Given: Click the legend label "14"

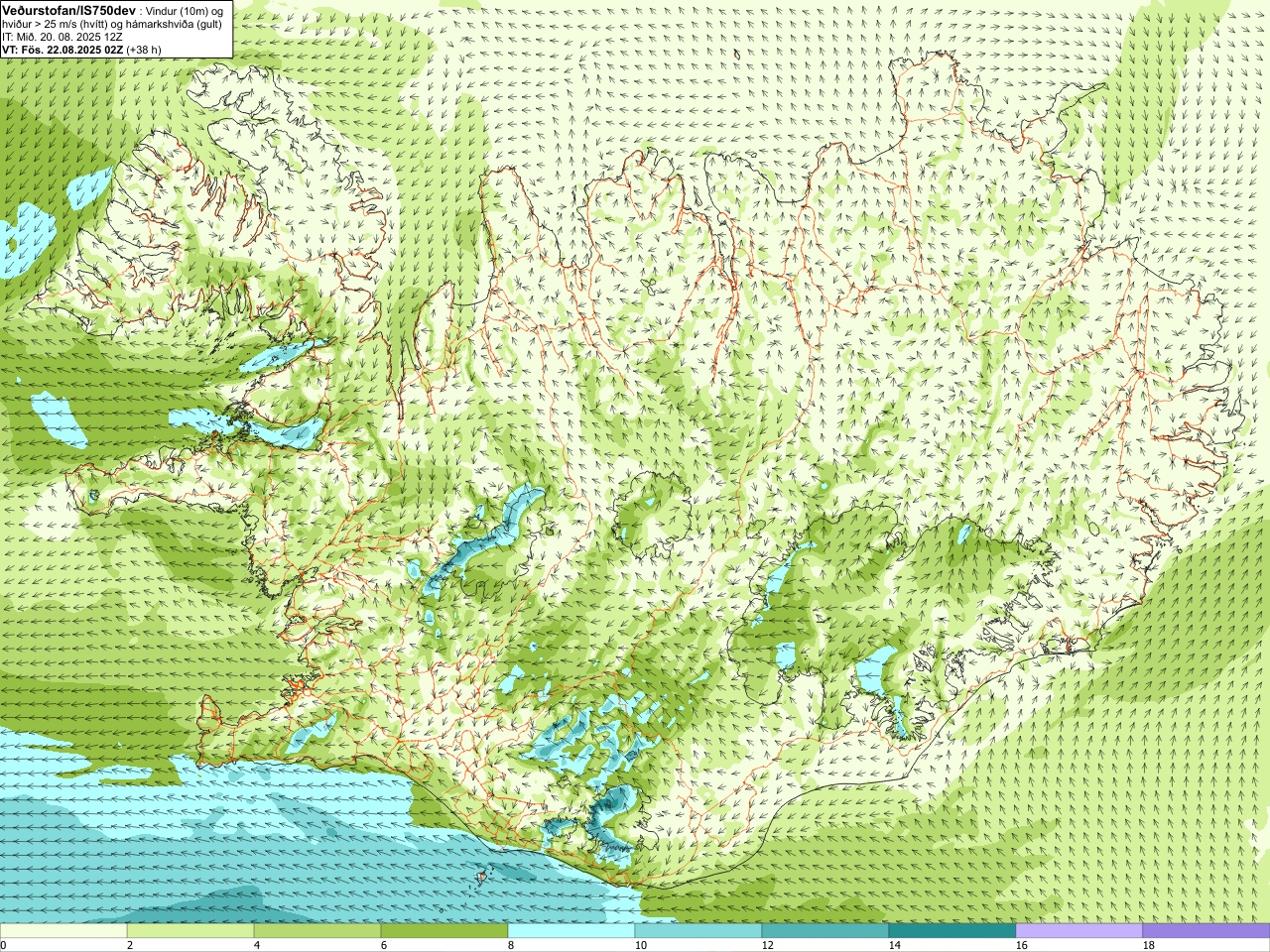Looking at the screenshot, I should tap(895, 945).
